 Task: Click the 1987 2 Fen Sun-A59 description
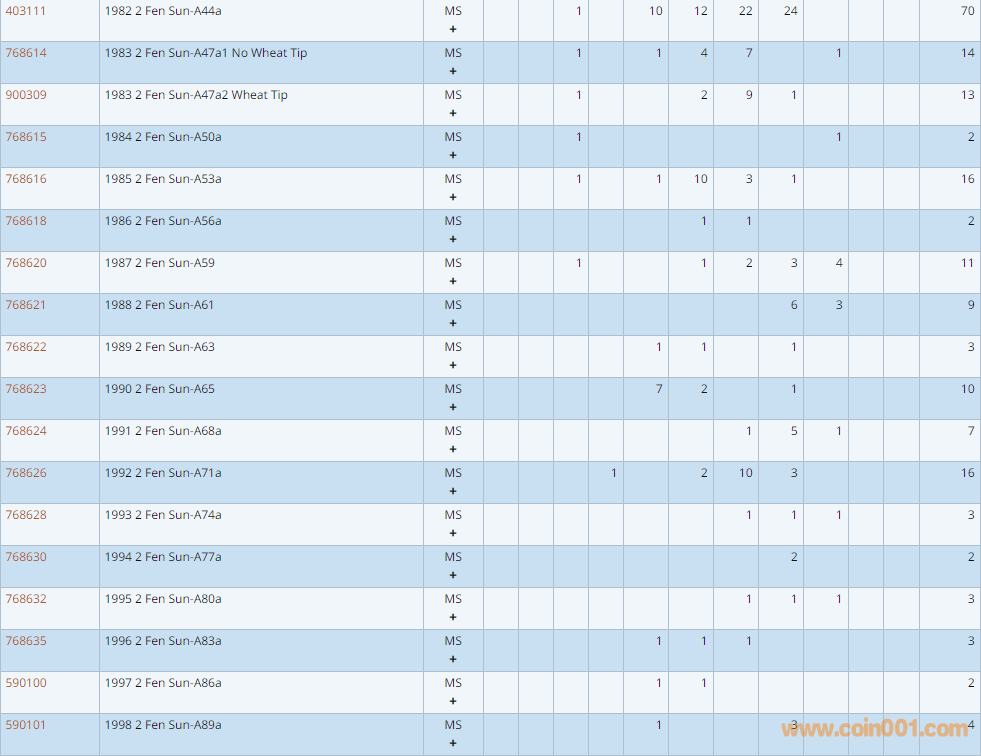point(159,263)
